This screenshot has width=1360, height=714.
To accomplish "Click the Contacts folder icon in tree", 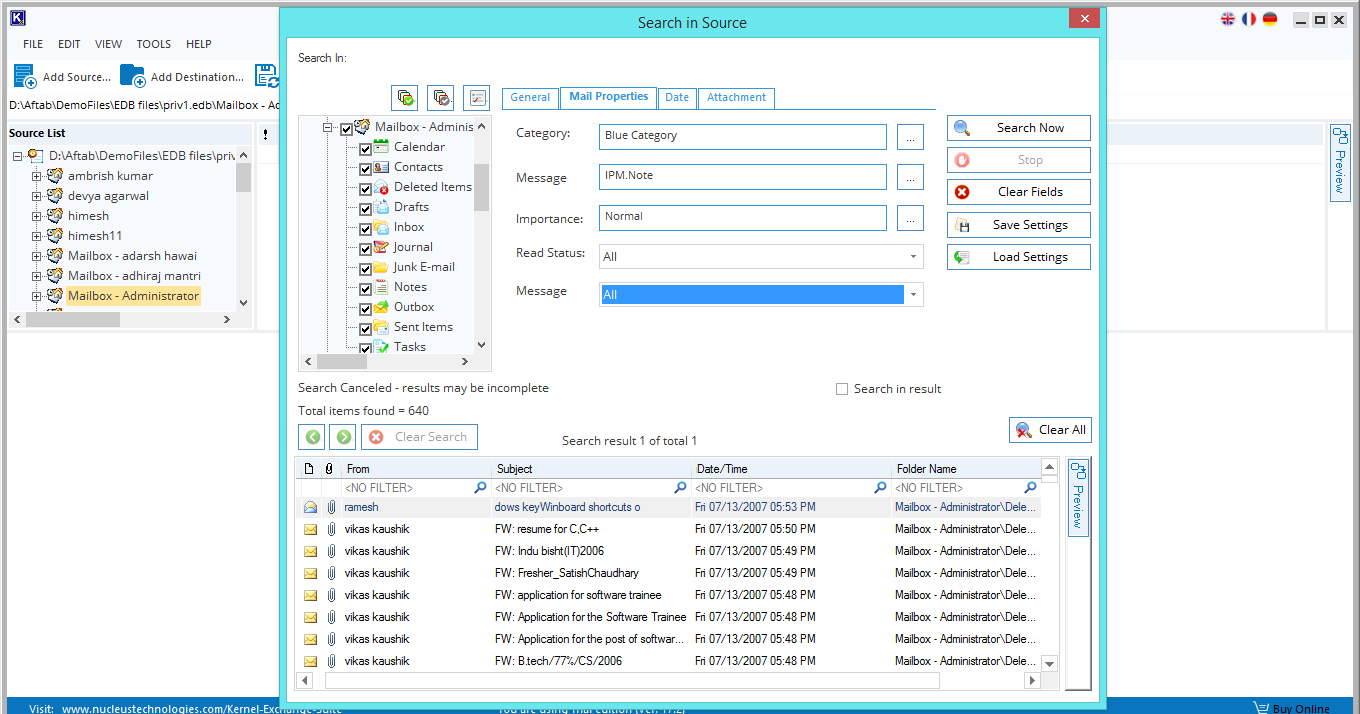I will click(381, 167).
